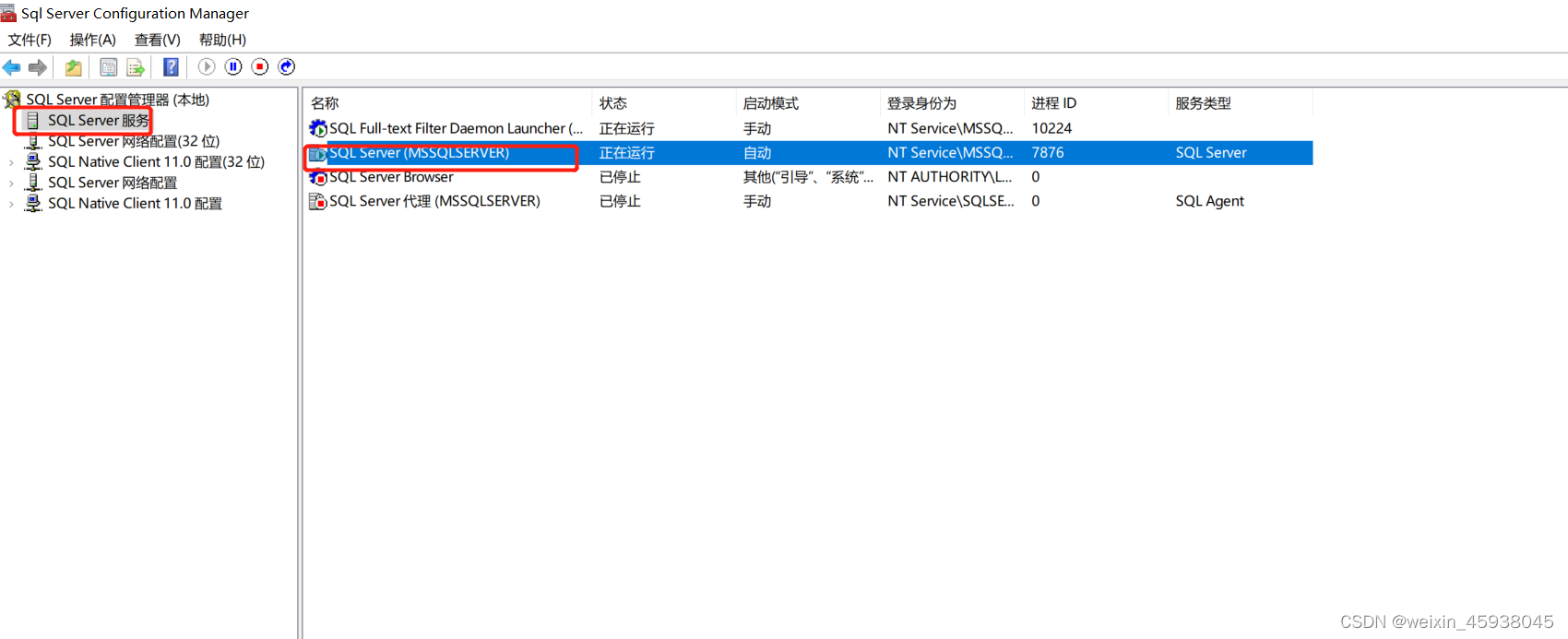Screen dimensions: 1568x639
Task: Click the SQL Server 代理 (MSSQLSERVER) service icon
Action: pos(318,201)
